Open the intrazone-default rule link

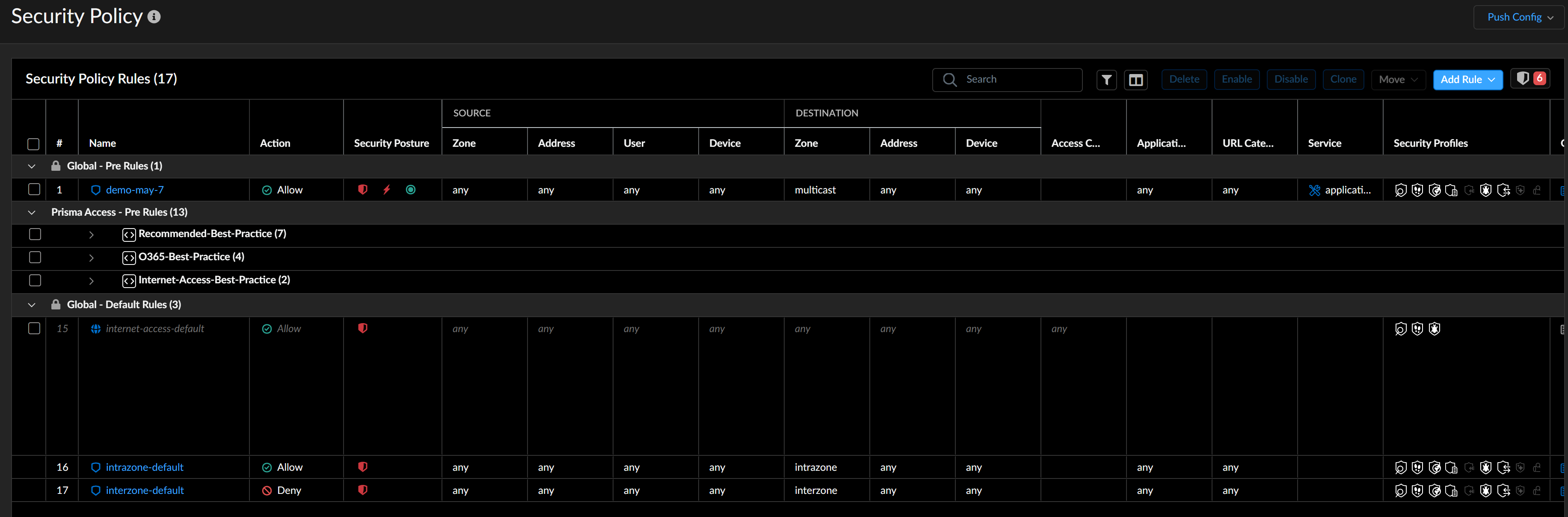(x=144, y=467)
